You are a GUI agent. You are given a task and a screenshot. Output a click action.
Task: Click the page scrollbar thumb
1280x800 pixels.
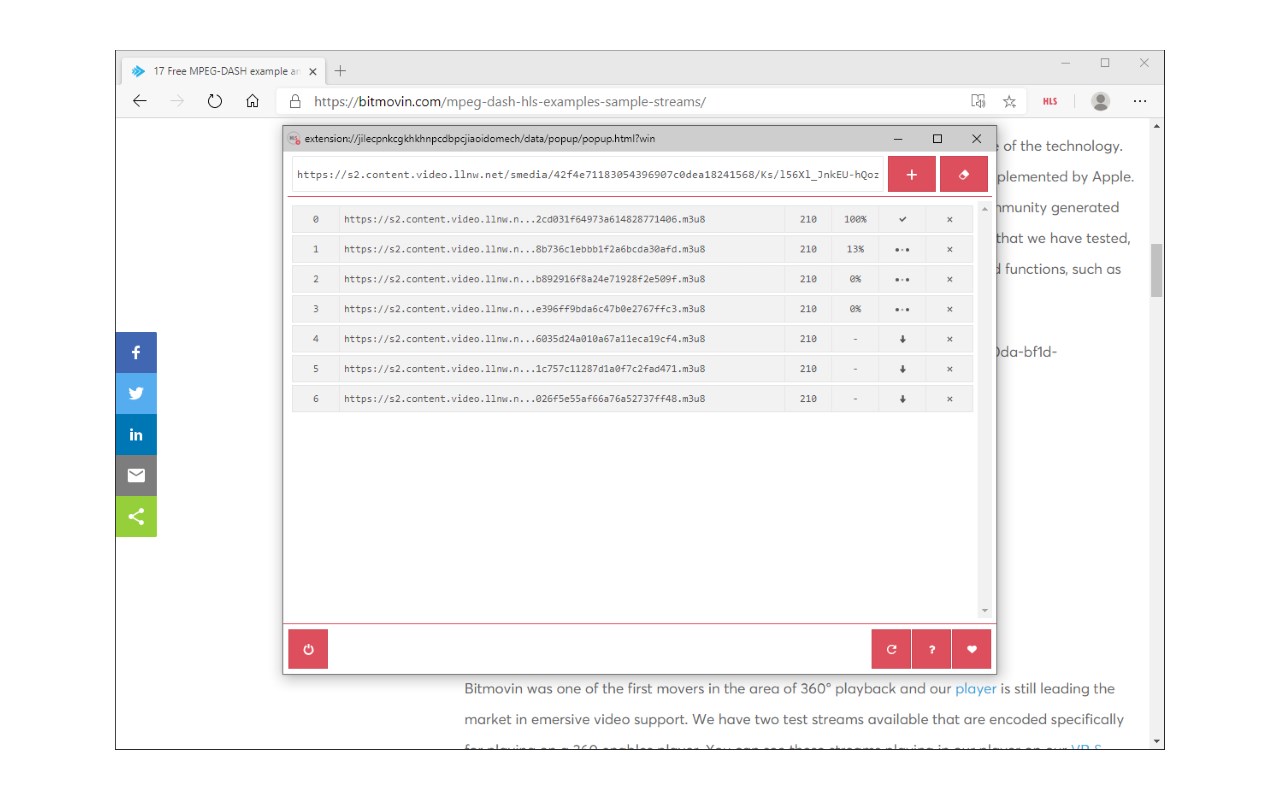[x=1157, y=270]
